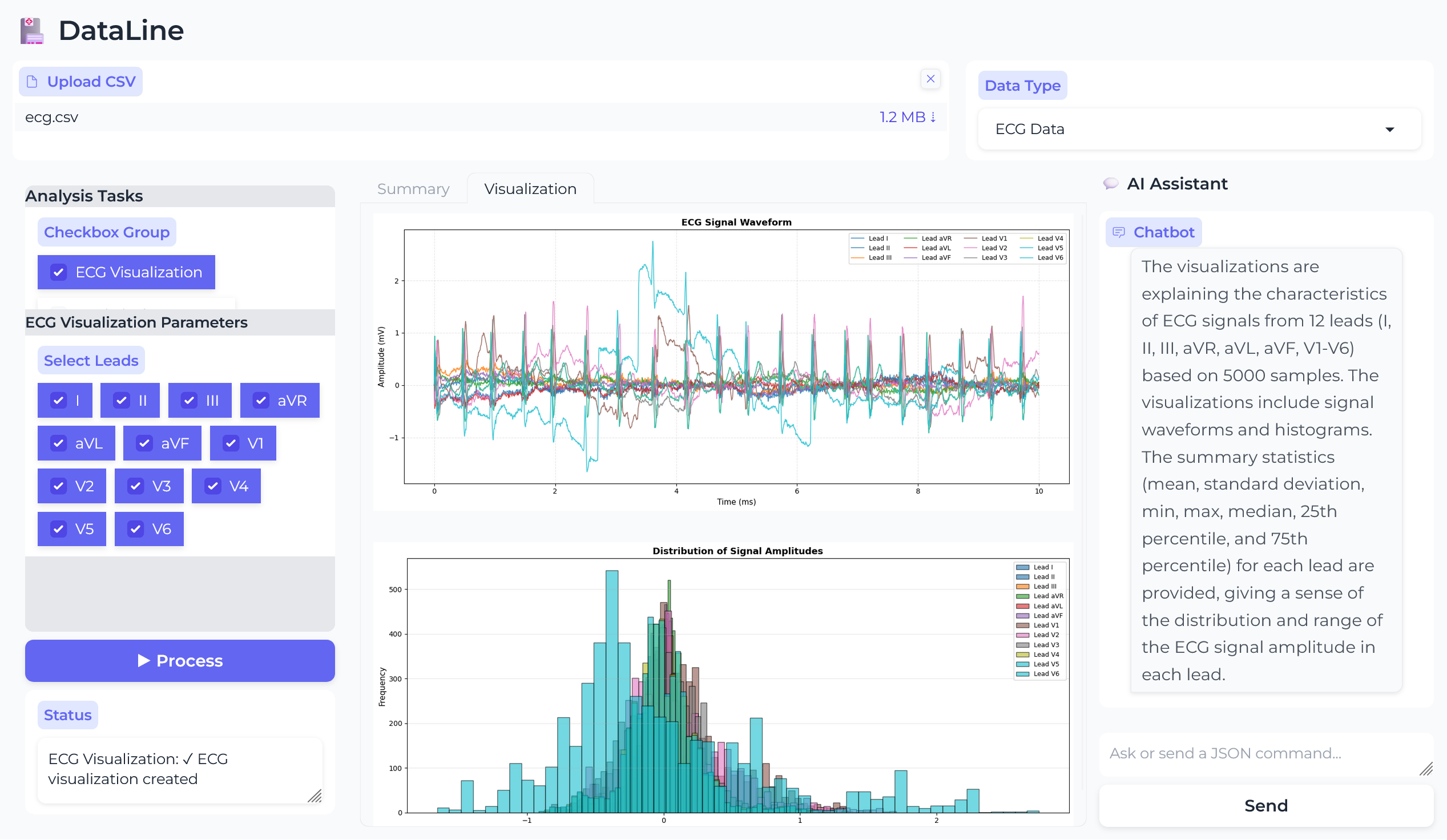Deselect the aVR lead checkbox

tap(261, 400)
